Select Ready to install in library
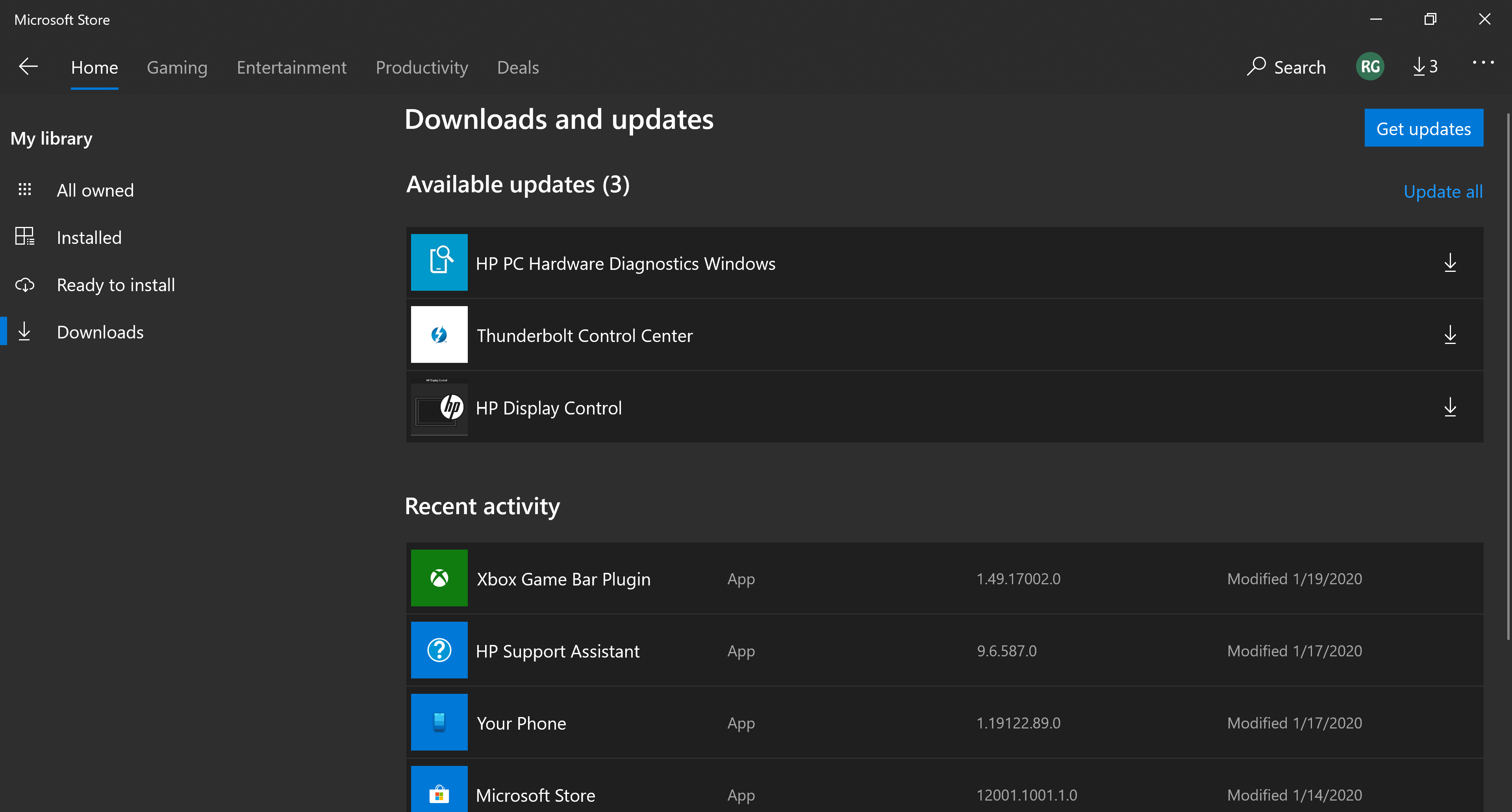The height and width of the screenshot is (812, 1512). (116, 285)
